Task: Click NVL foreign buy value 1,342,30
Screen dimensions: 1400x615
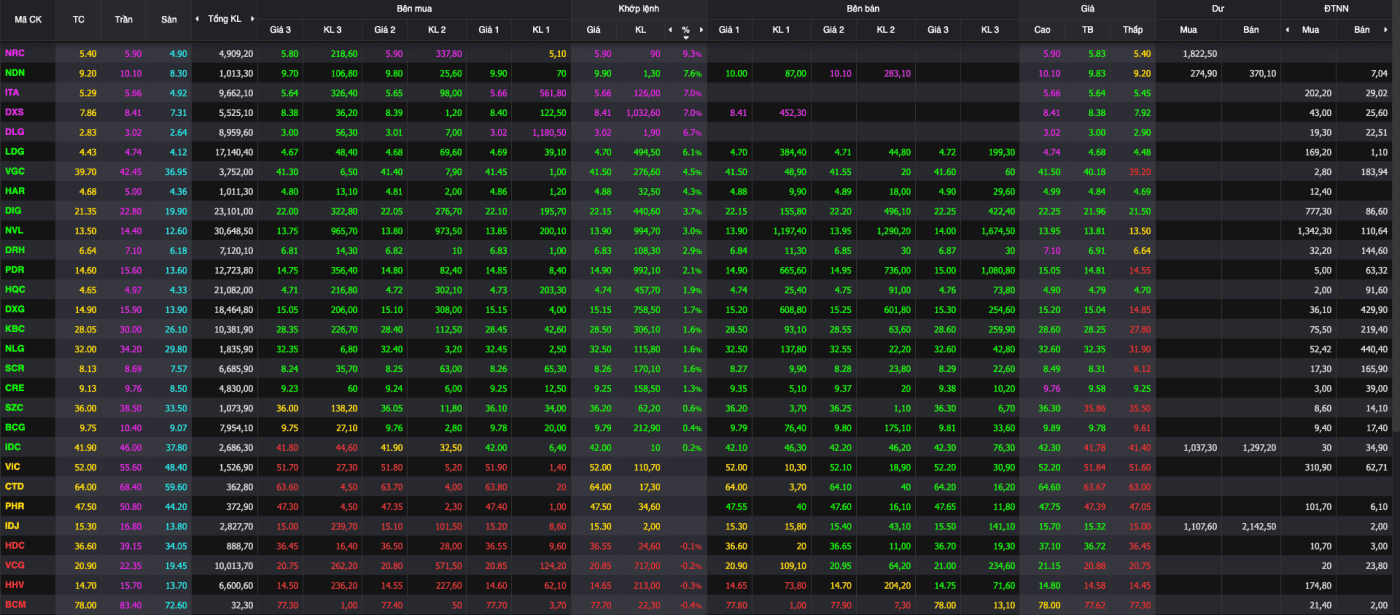Action: pos(1315,230)
